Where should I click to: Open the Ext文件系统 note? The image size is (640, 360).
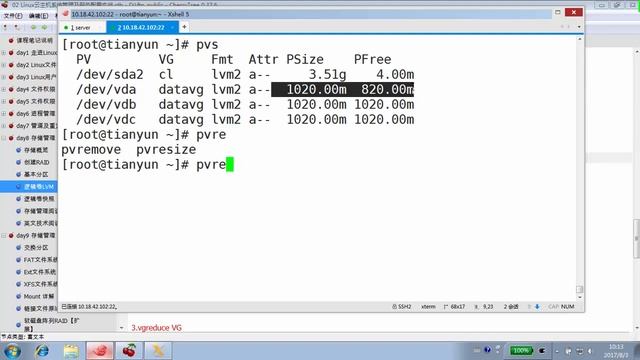pyautogui.click(x=40, y=272)
